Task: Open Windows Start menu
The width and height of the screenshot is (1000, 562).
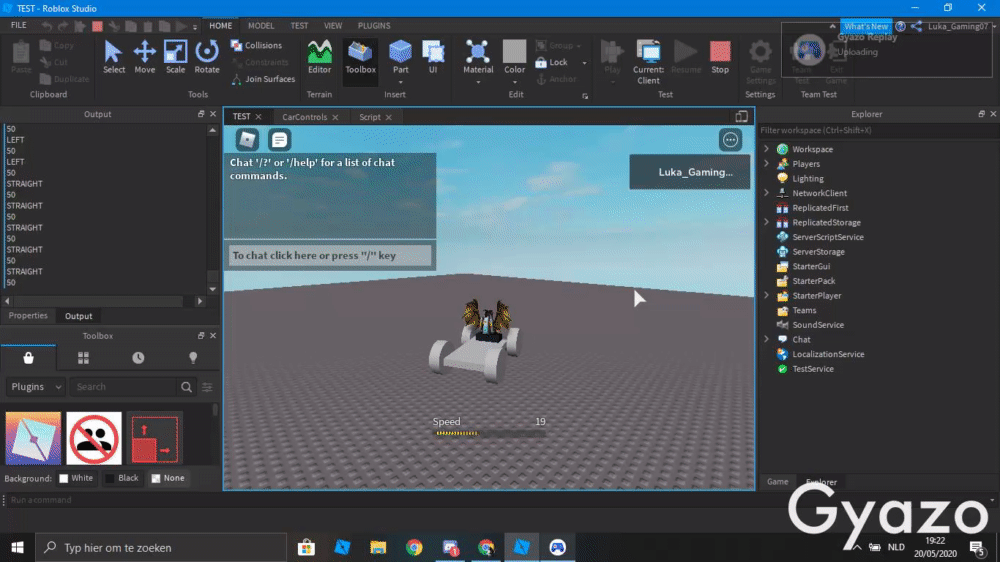Action: 17,547
